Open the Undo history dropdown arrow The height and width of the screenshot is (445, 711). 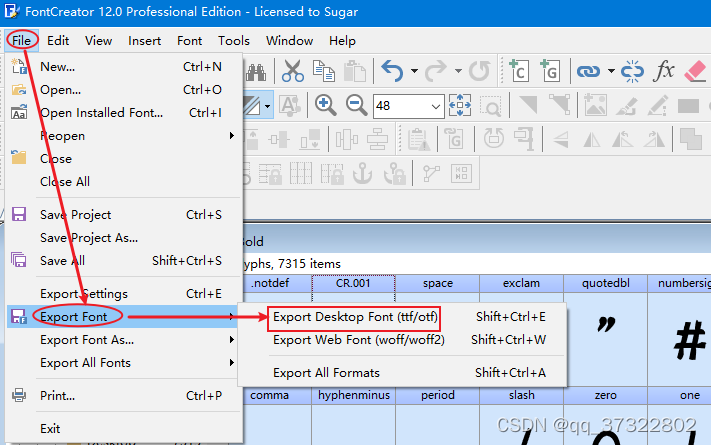tap(414, 71)
